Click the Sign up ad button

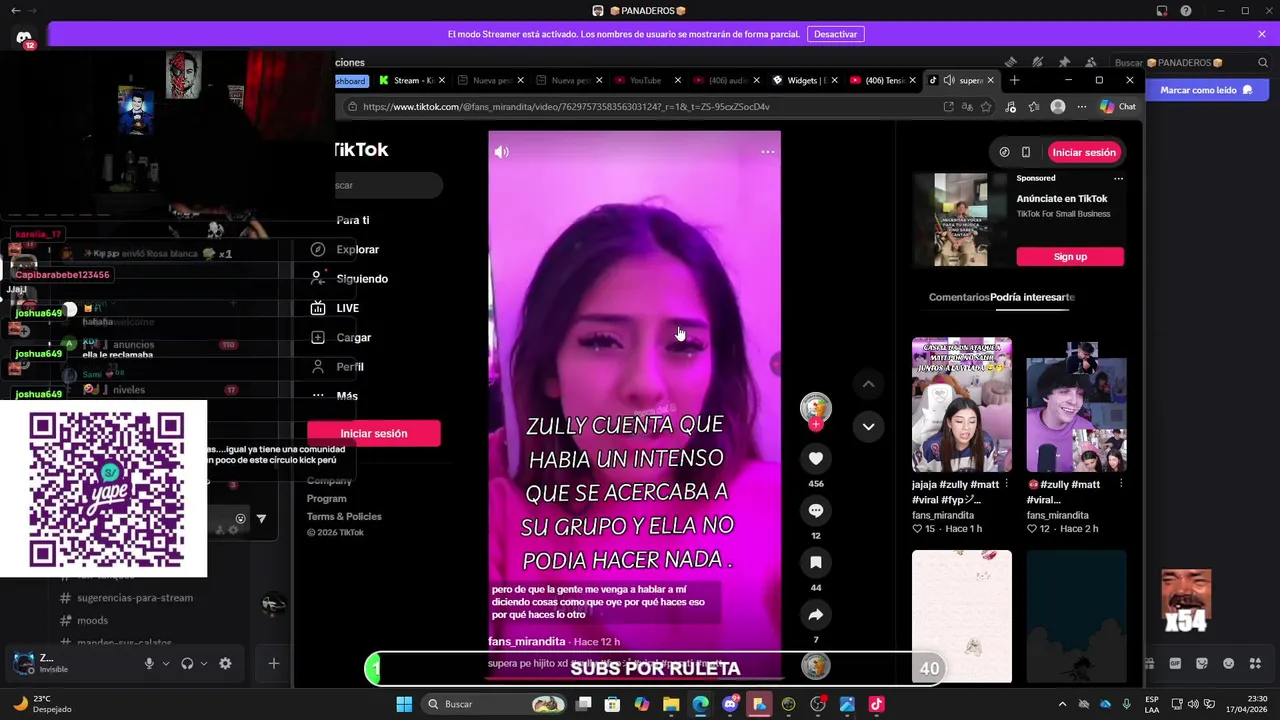[1070, 257]
